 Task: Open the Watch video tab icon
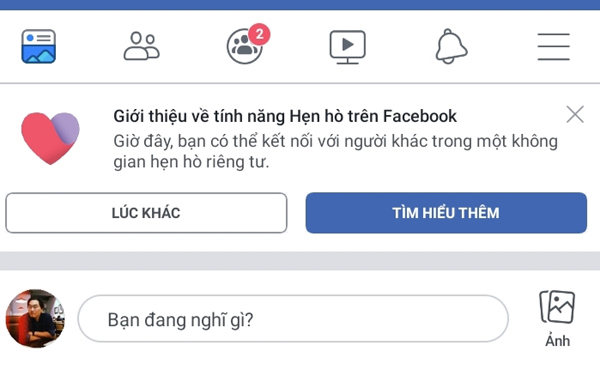pyautogui.click(x=347, y=47)
